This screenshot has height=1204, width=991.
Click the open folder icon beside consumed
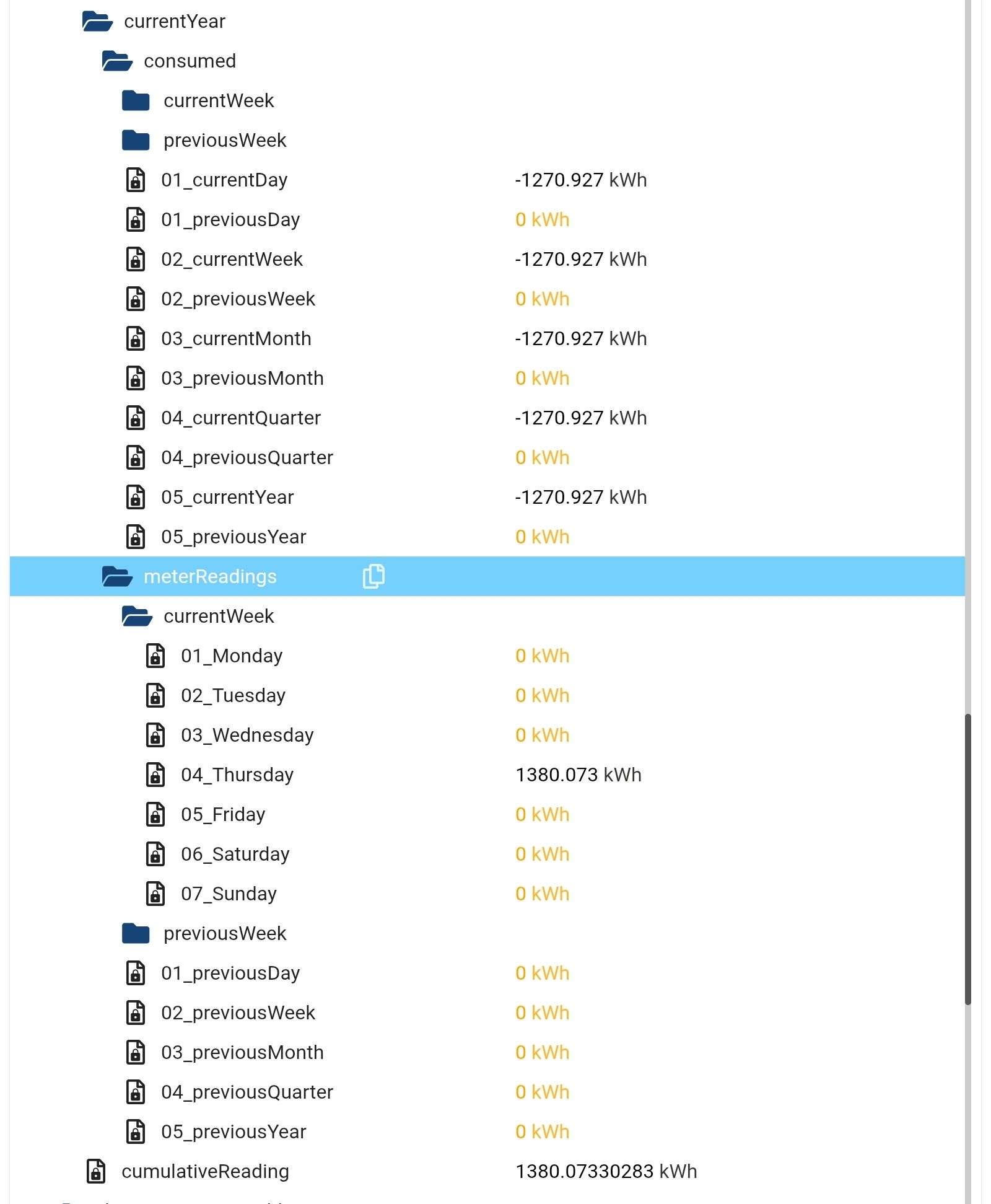tap(116, 60)
